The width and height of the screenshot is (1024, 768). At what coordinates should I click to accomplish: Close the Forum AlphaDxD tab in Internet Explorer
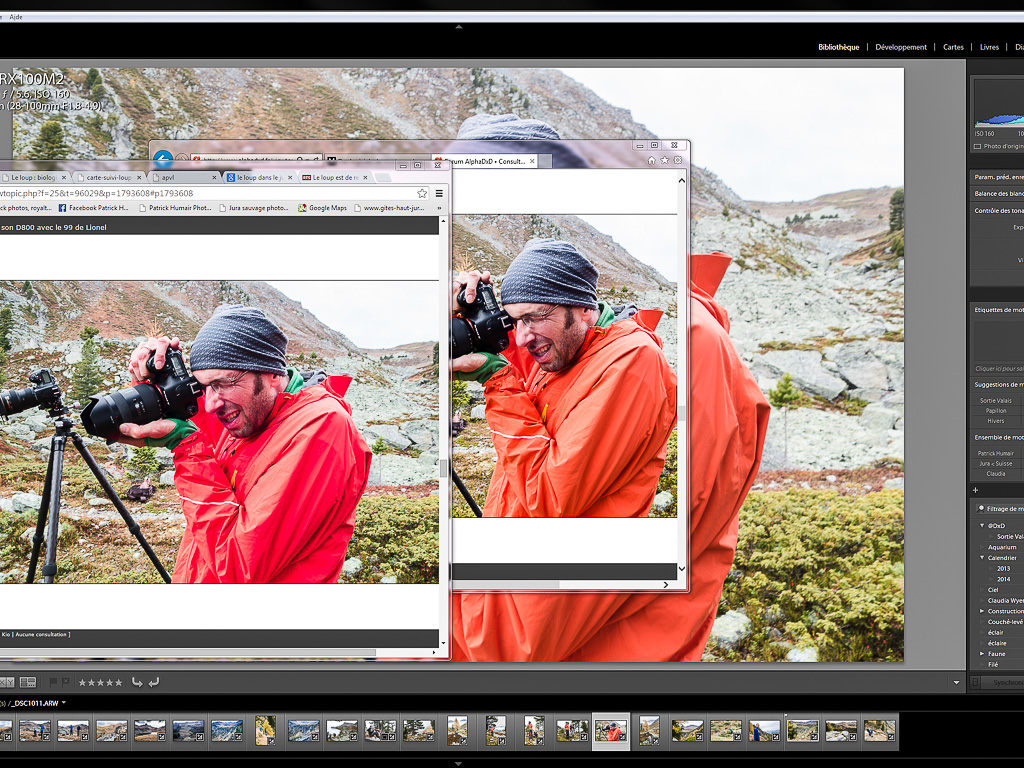coord(532,161)
